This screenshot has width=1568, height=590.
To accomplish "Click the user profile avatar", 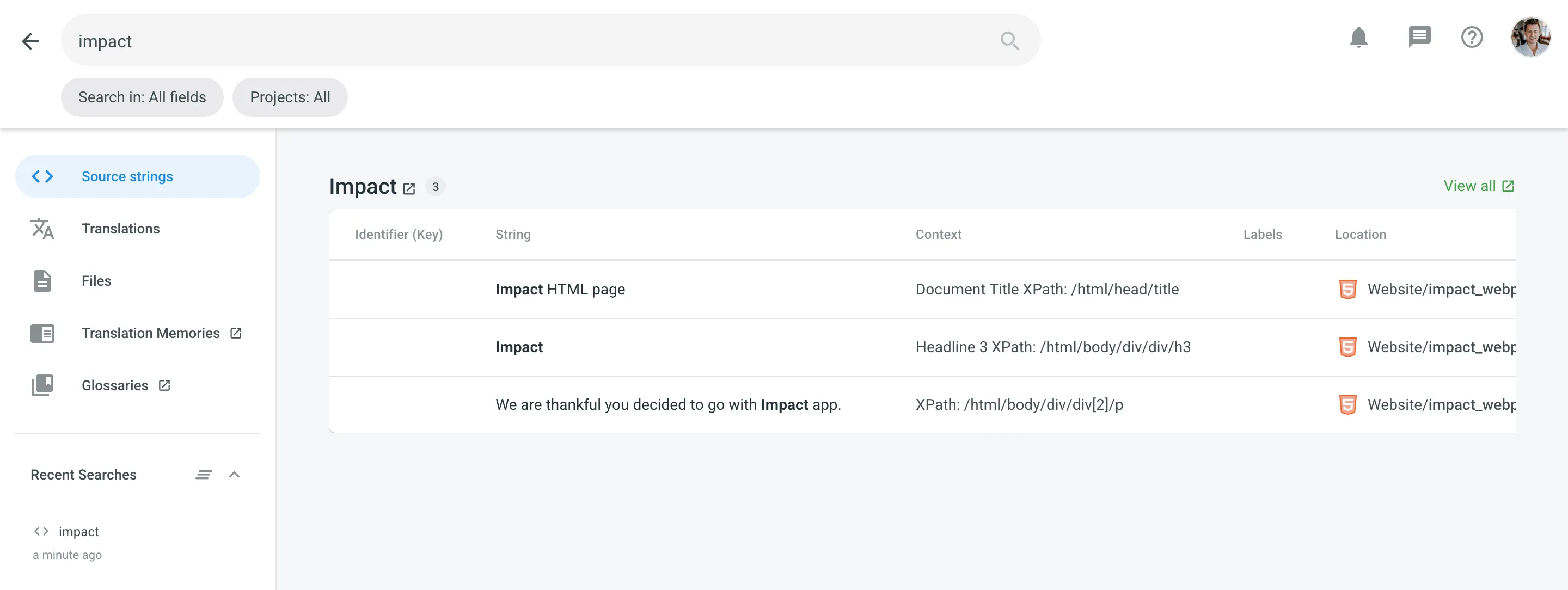I will (x=1530, y=38).
